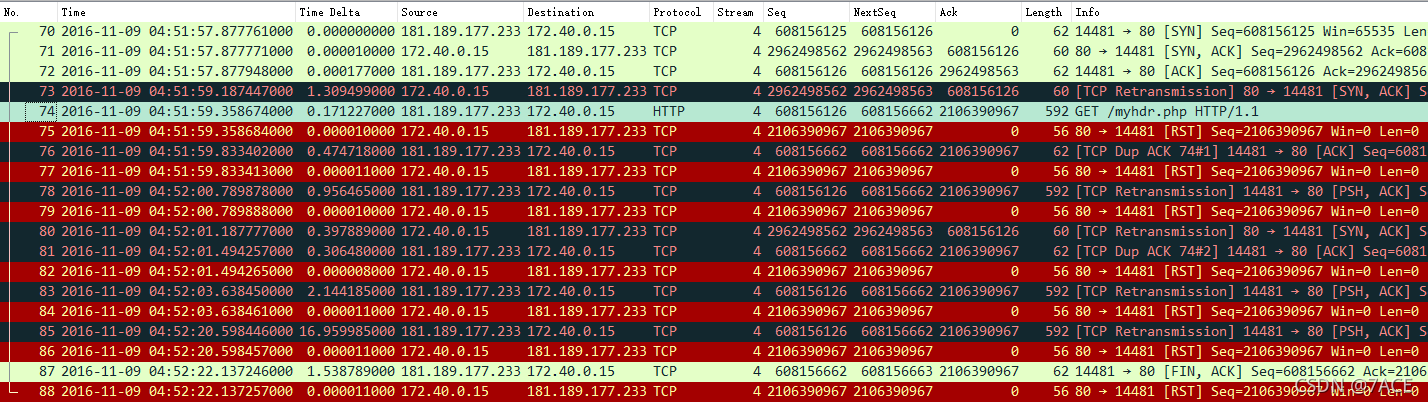Select packet 84 RST row
The height and width of the screenshot is (404, 1428).
coord(714,311)
